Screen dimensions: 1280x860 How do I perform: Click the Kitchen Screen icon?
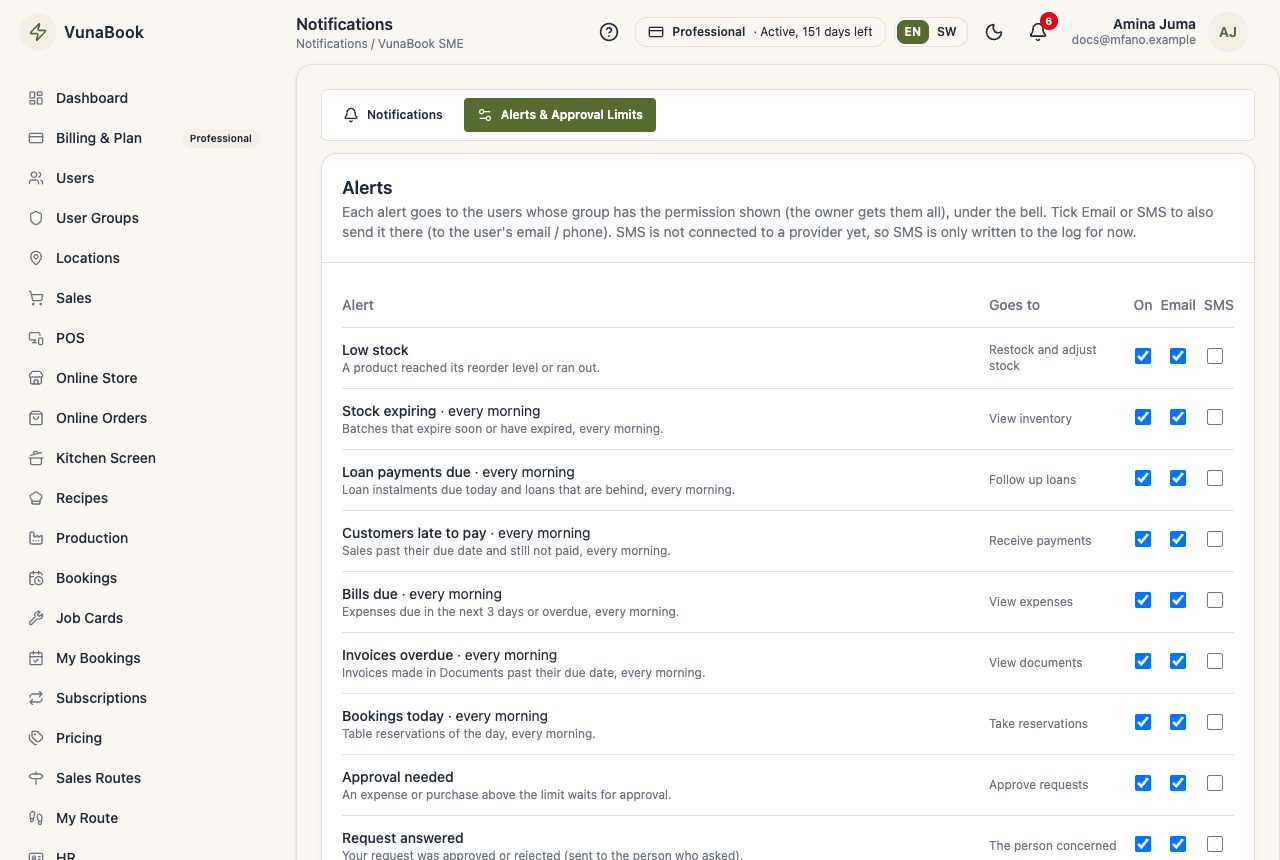click(x=36, y=458)
